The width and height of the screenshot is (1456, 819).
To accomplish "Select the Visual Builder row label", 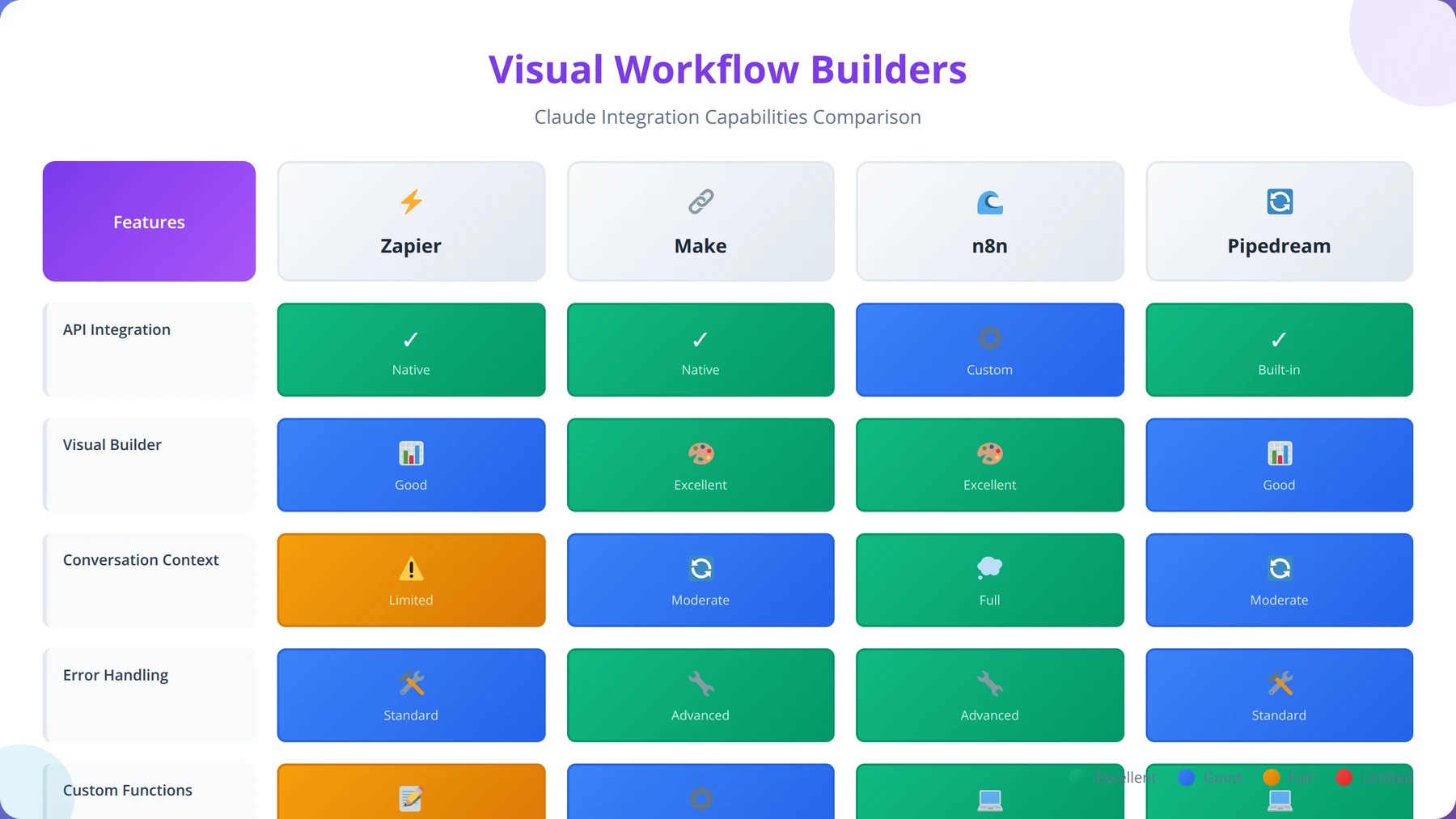I will 112,444.
